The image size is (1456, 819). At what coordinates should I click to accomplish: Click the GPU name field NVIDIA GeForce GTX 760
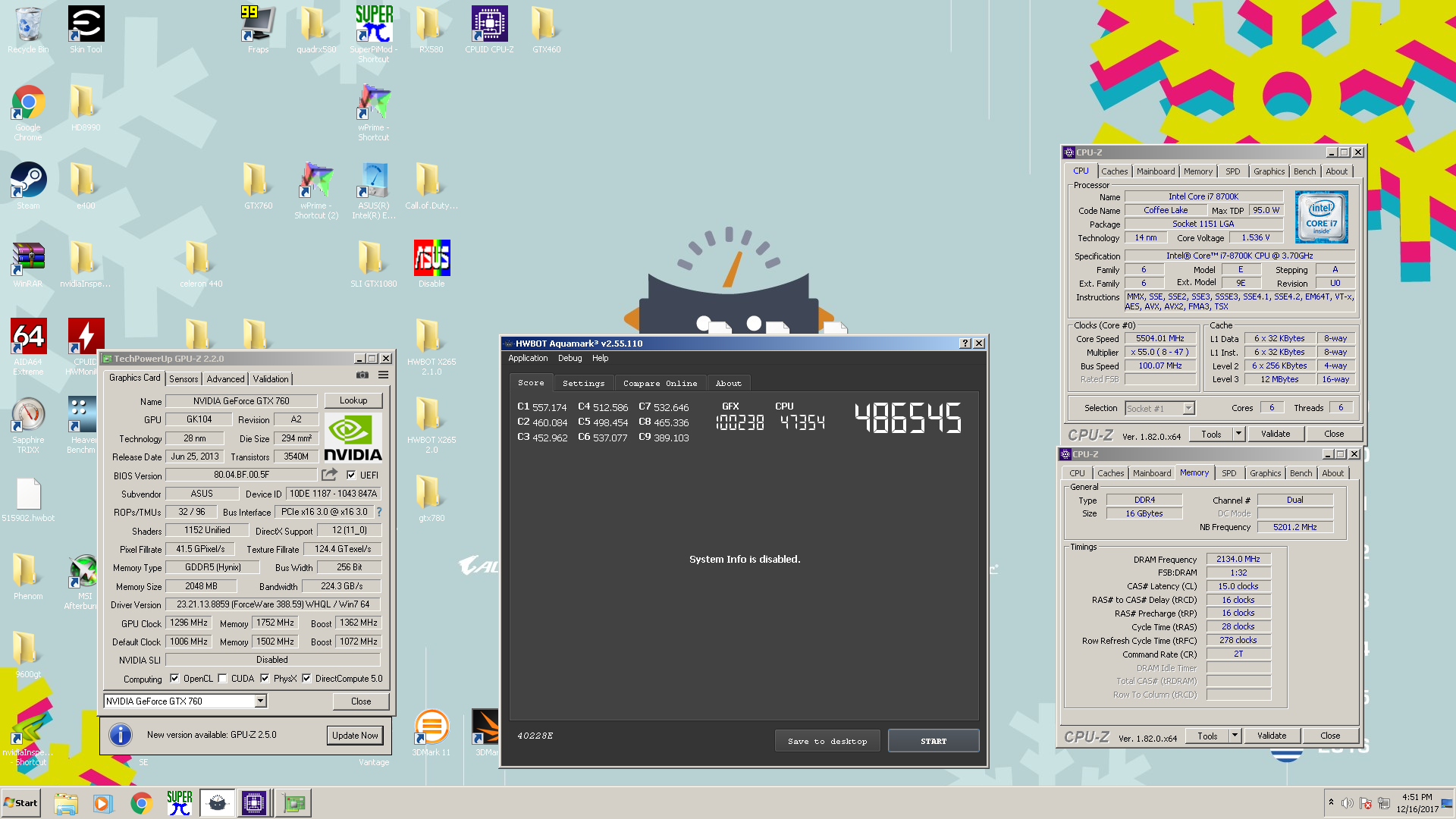241,401
